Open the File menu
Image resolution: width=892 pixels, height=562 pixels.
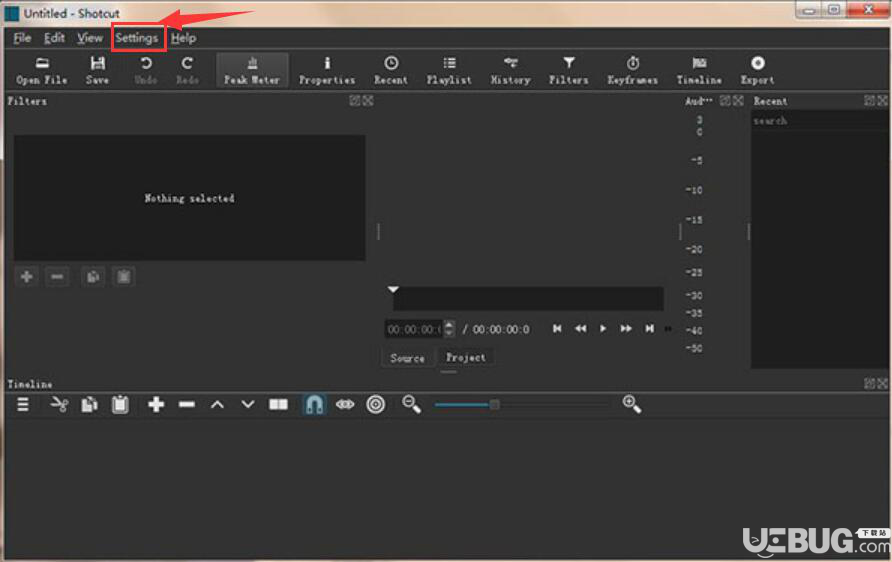(22, 38)
